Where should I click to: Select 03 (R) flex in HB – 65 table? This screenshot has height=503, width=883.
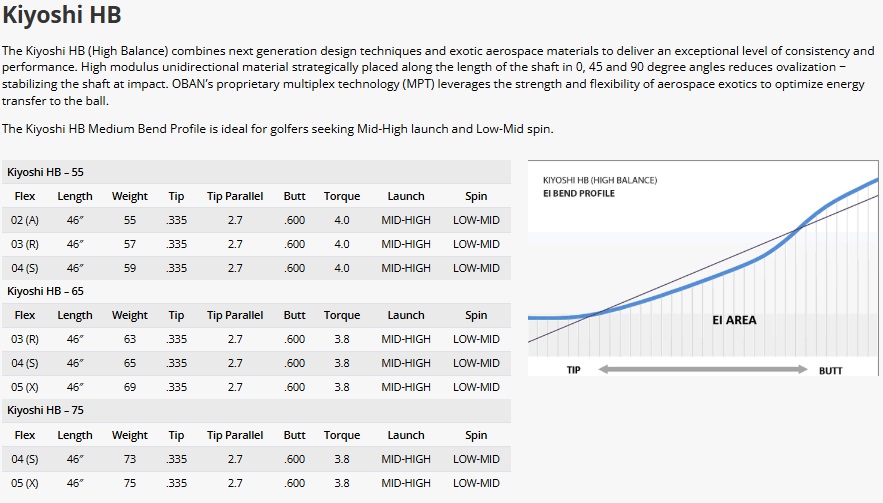pyautogui.click(x=25, y=339)
